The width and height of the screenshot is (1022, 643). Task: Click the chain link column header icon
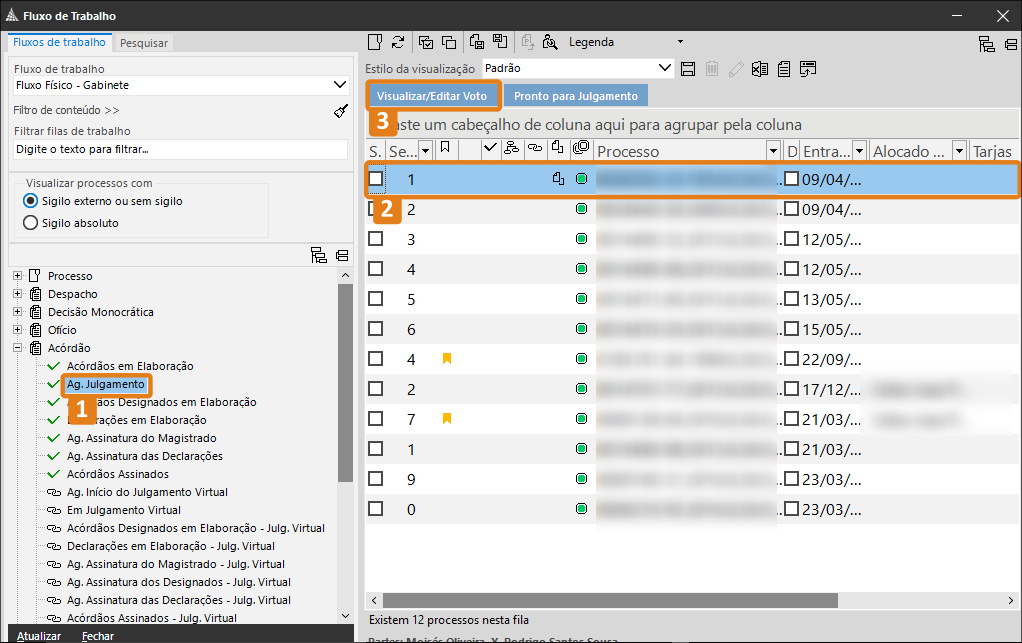coord(534,148)
